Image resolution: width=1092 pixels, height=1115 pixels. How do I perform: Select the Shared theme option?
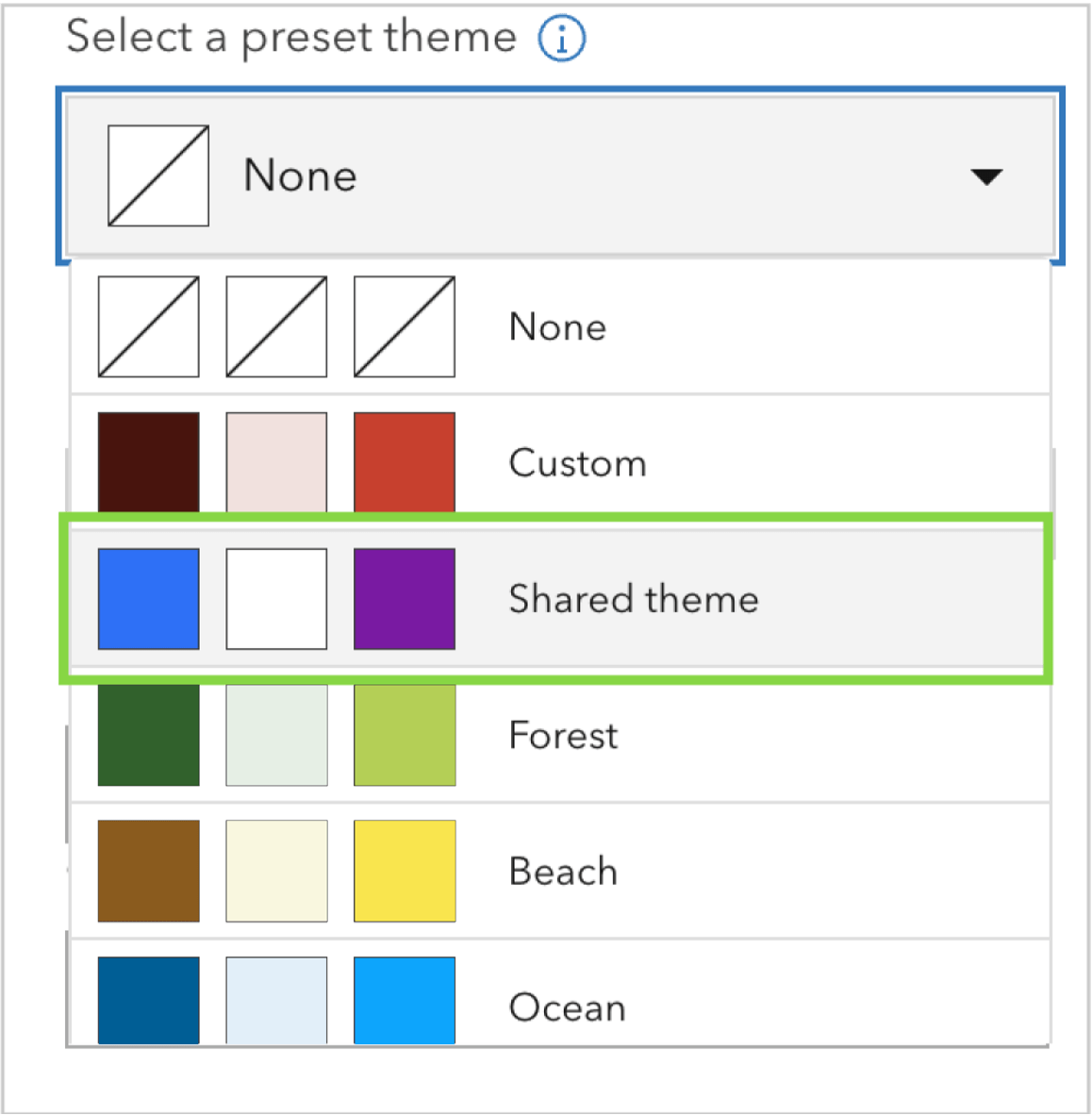pyautogui.click(x=633, y=599)
